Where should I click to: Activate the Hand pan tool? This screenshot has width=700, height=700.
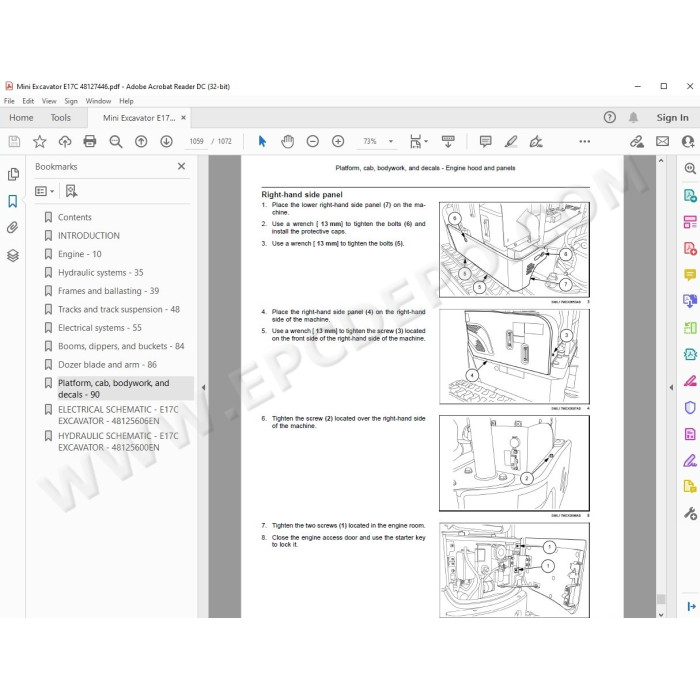(288, 142)
